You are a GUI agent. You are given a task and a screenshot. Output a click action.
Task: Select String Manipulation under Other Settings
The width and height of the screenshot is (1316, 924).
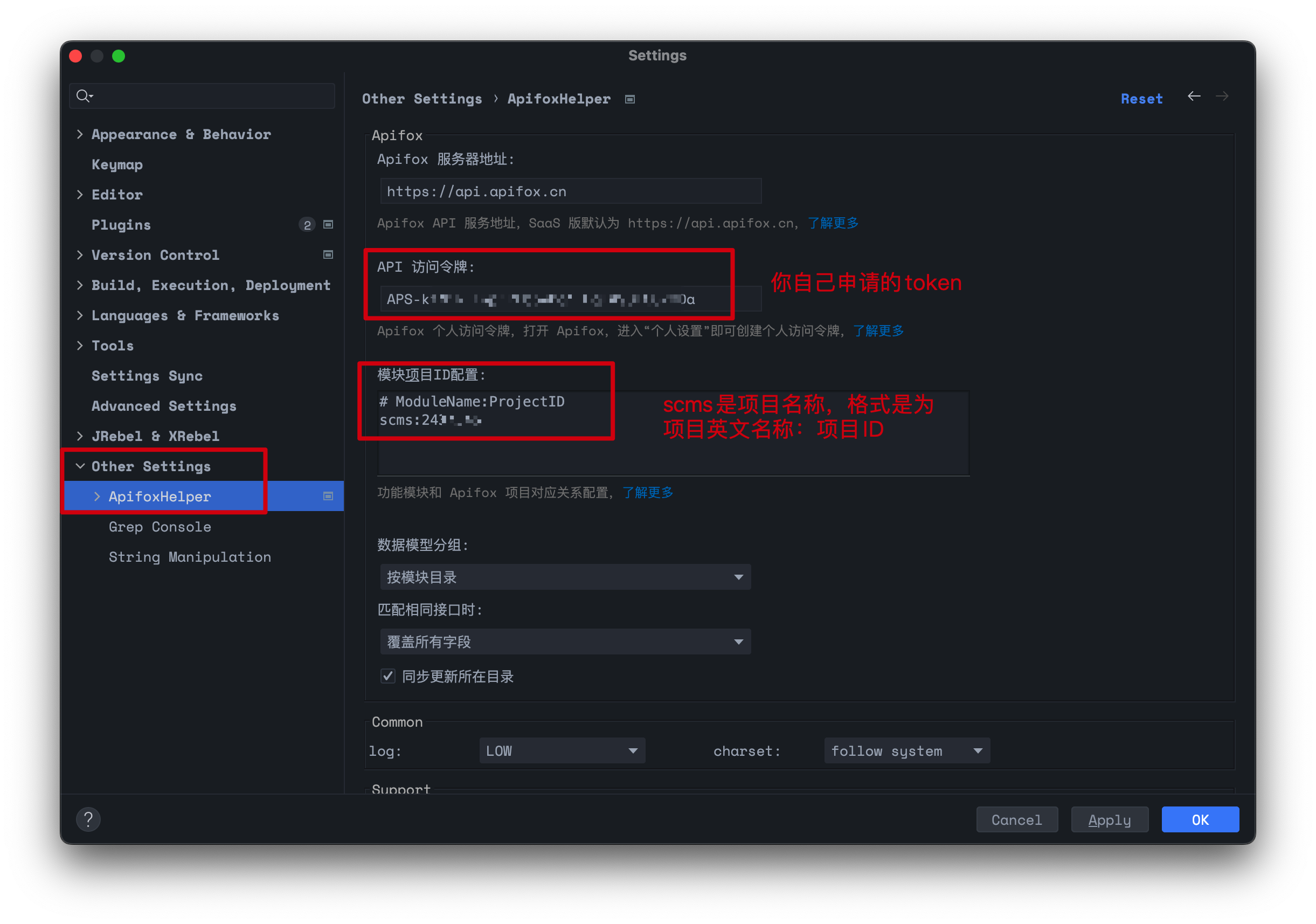[x=190, y=556]
